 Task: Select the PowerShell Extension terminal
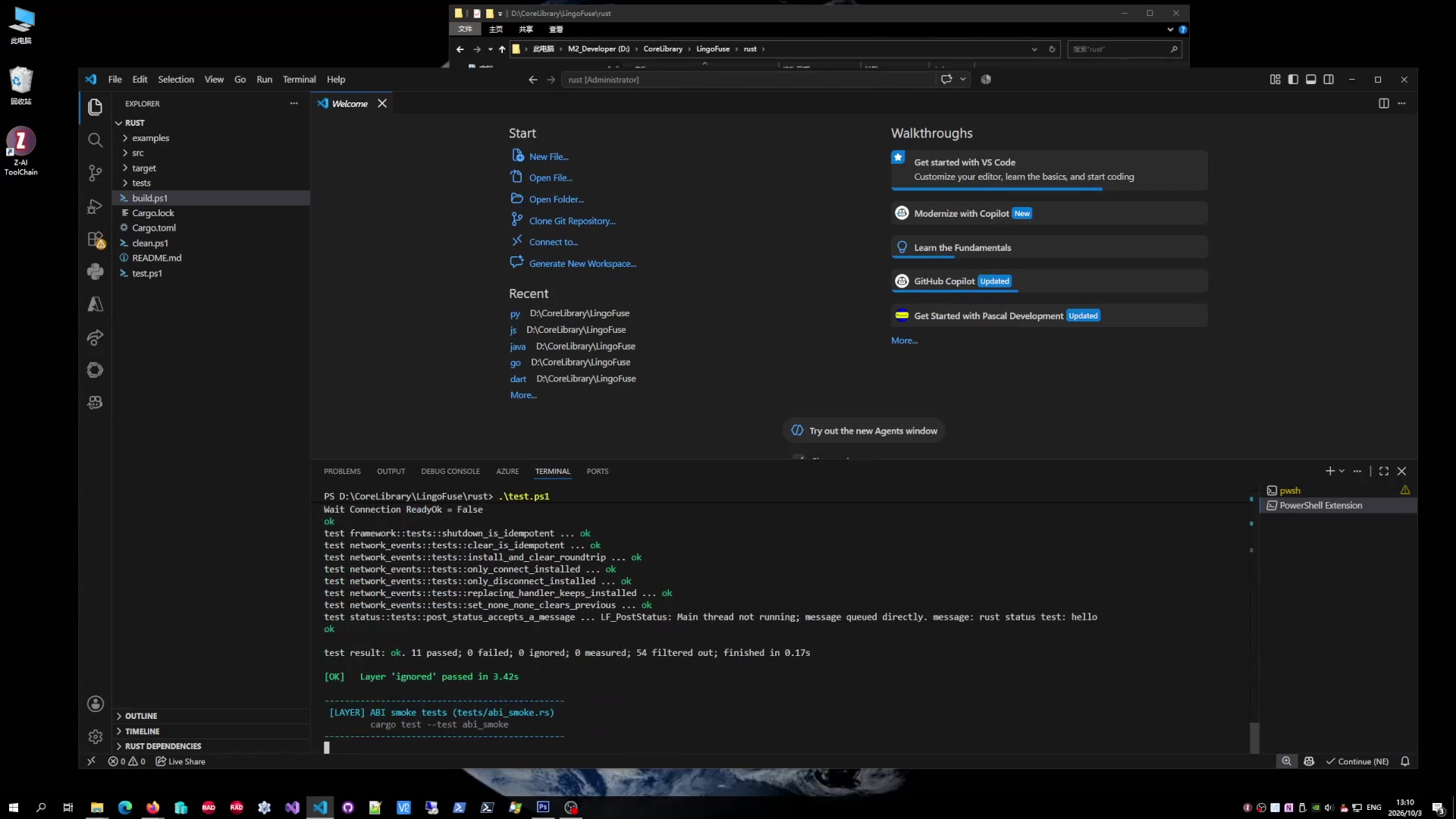click(x=1338, y=506)
